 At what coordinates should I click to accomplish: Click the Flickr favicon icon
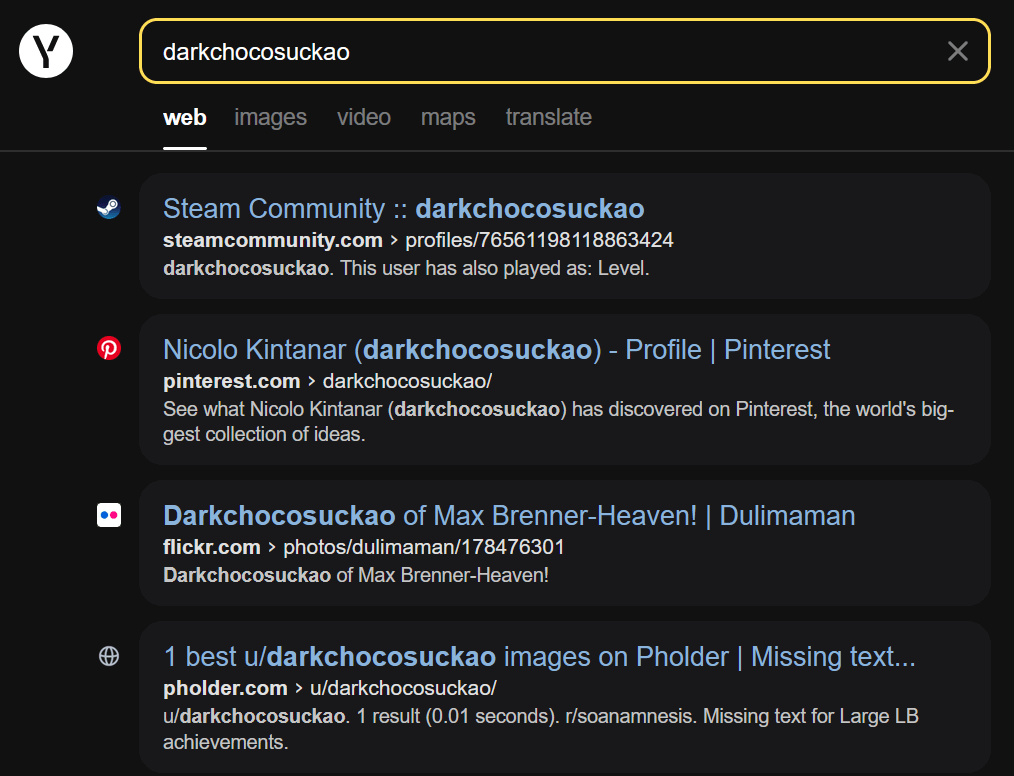point(109,515)
